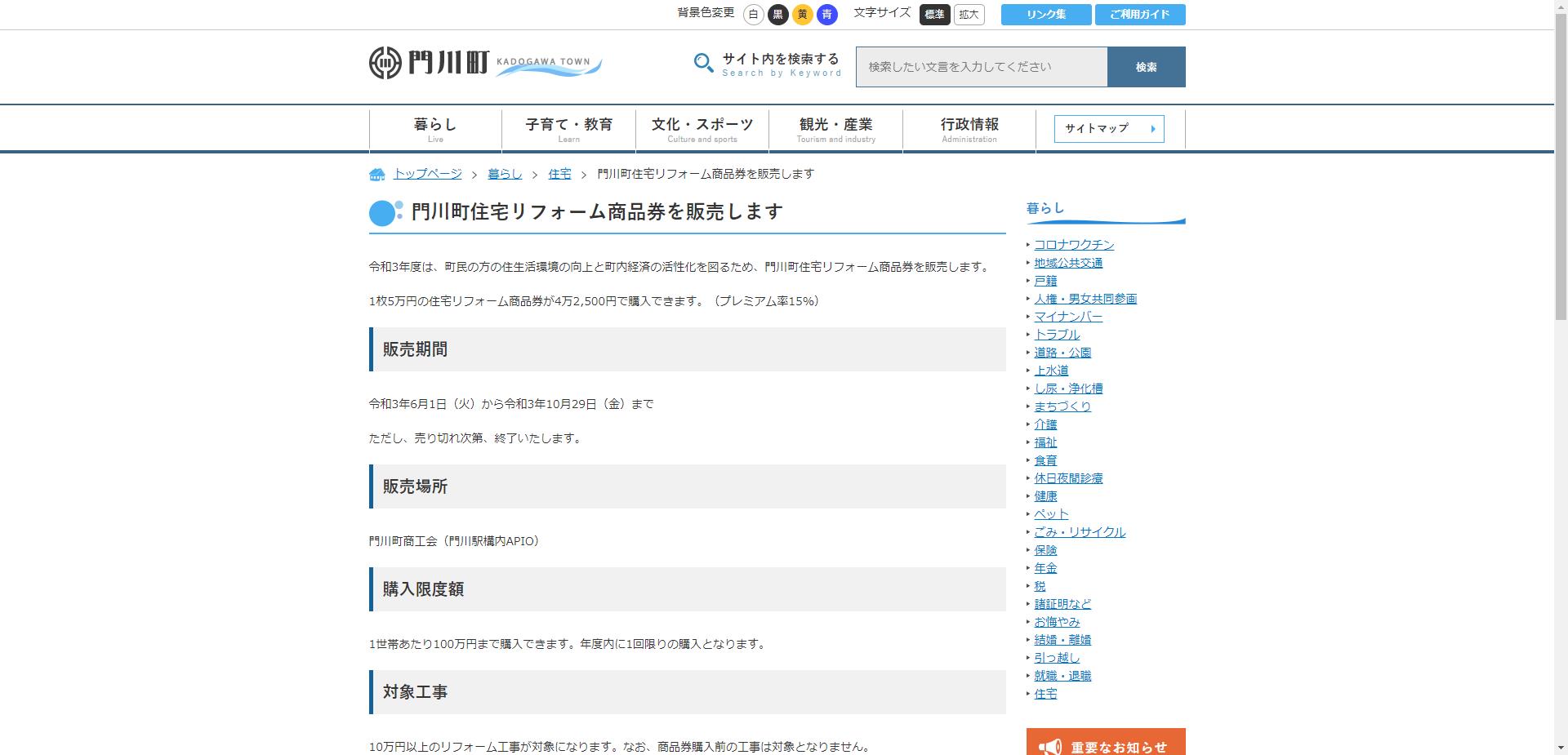Open the 観光・産業 menu
The width and height of the screenshot is (1568, 755).
835,129
